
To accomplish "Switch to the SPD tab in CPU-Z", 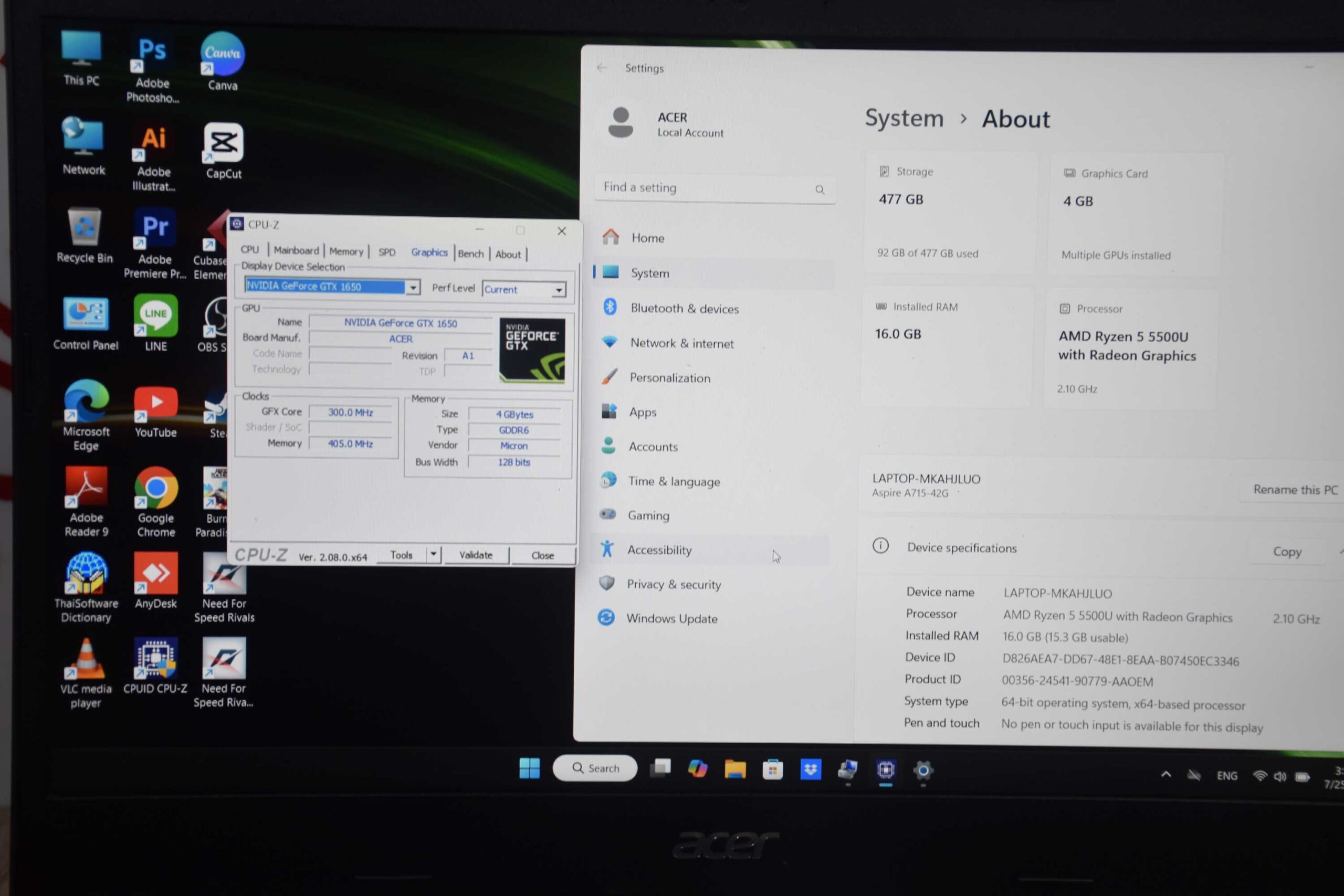I will [386, 252].
